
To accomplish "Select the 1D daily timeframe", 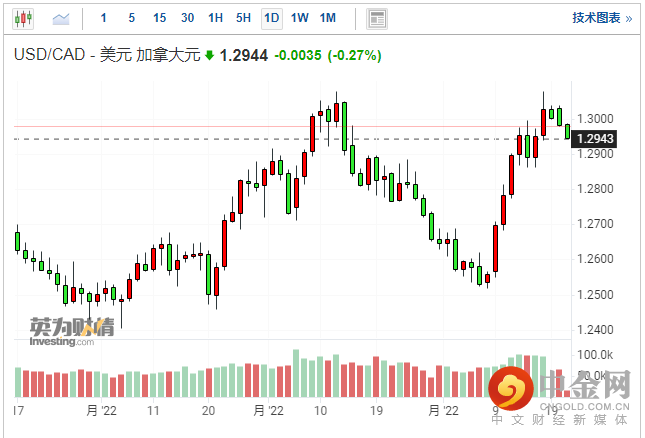I will click(272, 18).
